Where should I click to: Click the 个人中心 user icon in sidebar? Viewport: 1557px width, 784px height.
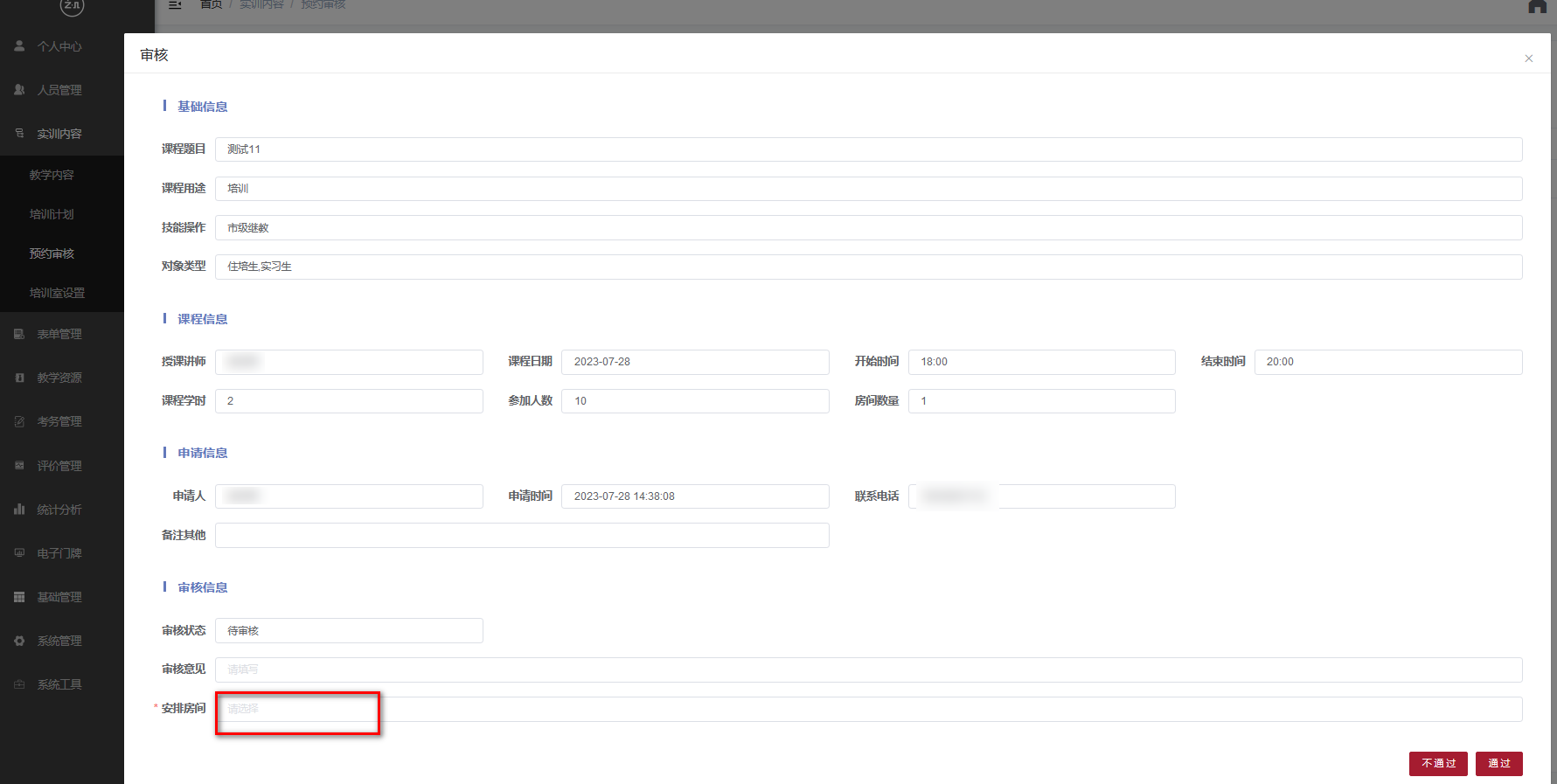click(x=19, y=46)
